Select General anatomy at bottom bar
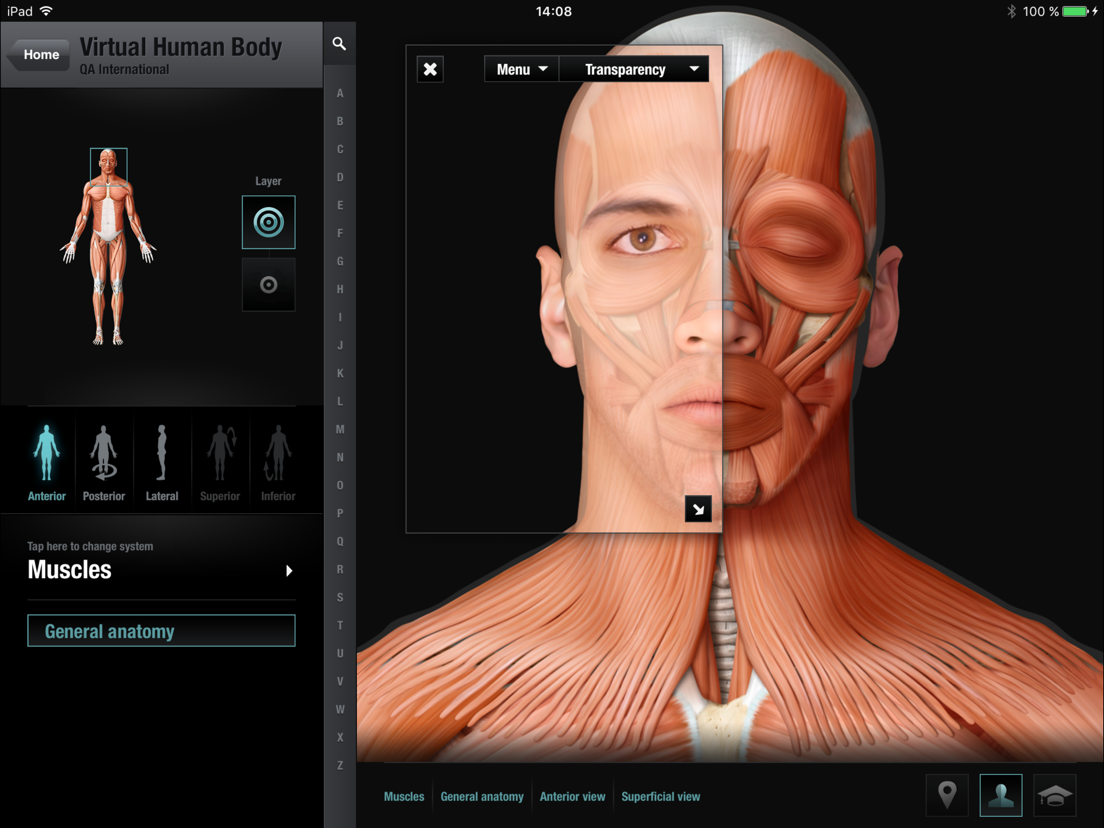Image resolution: width=1104 pixels, height=828 pixels. tap(482, 796)
